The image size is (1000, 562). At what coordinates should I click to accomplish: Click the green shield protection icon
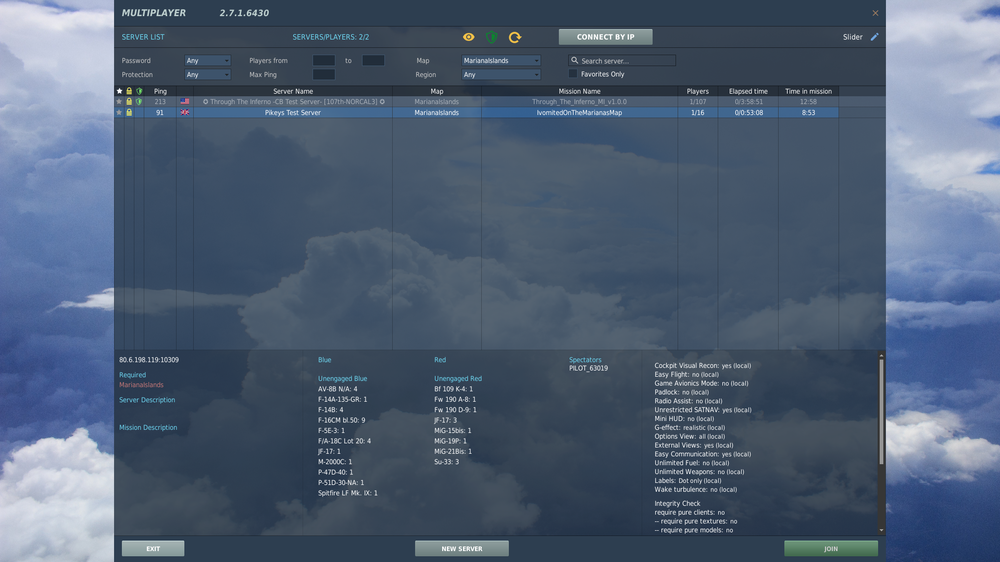[x=491, y=37]
